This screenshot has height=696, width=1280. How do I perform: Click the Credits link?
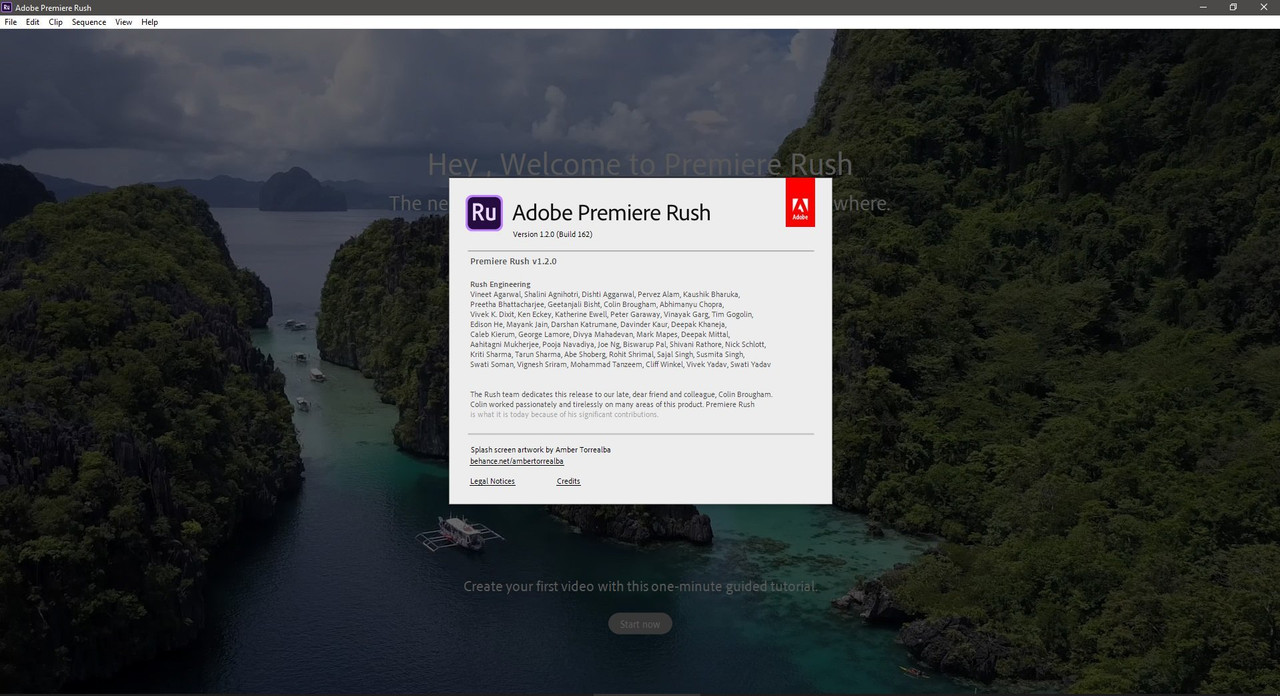click(568, 481)
